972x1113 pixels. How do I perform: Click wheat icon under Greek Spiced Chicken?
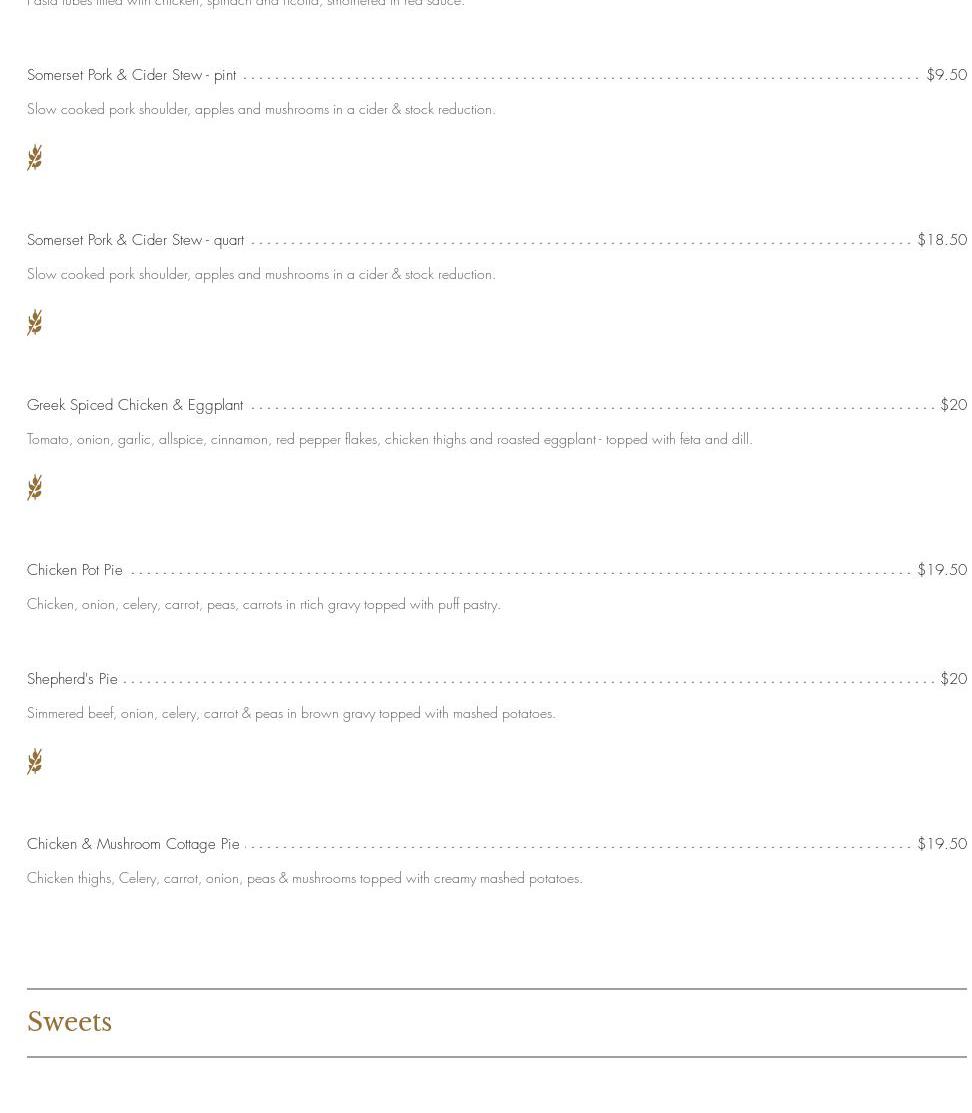pos(35,488)
